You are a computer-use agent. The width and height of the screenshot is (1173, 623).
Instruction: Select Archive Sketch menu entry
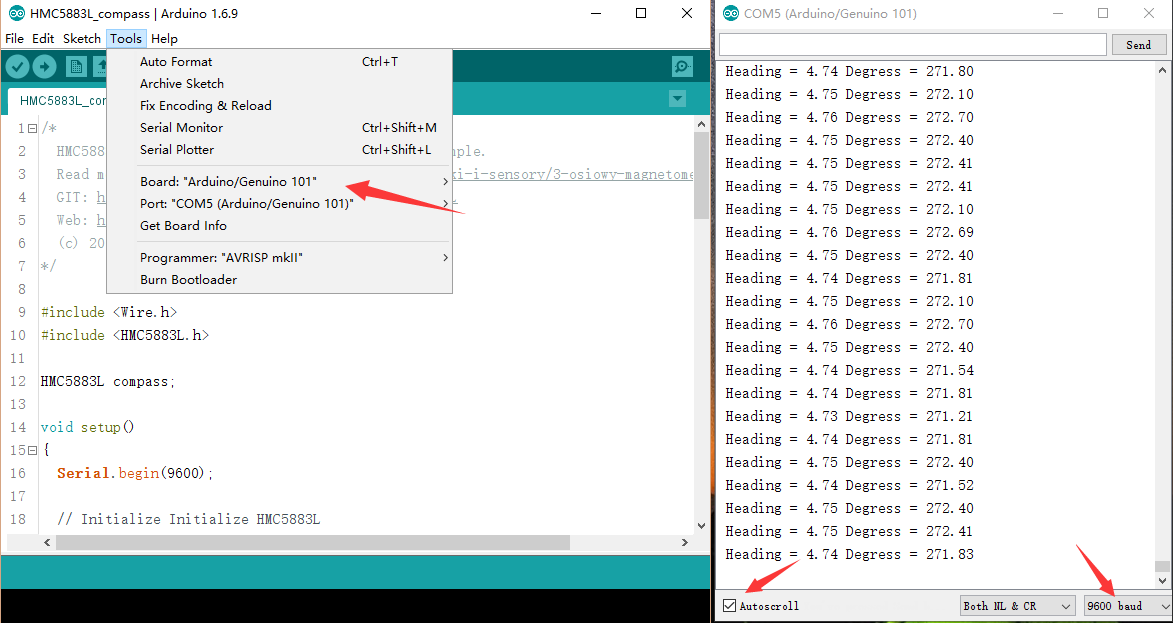pyautogui.click(x=280, y=84)
